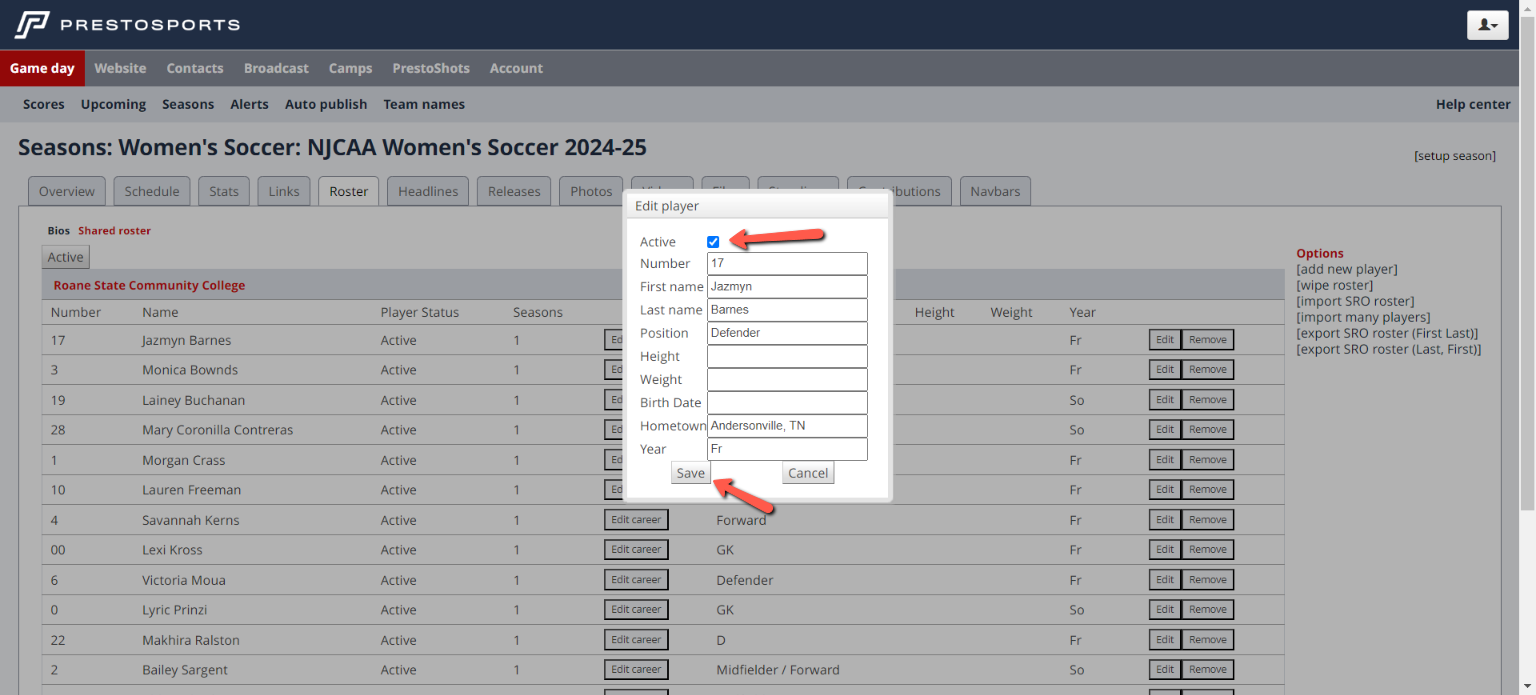Image resolution: width=1536 pixels, height=695 pixels.
Task: Click the Number input field
Action: coord(787,264)
